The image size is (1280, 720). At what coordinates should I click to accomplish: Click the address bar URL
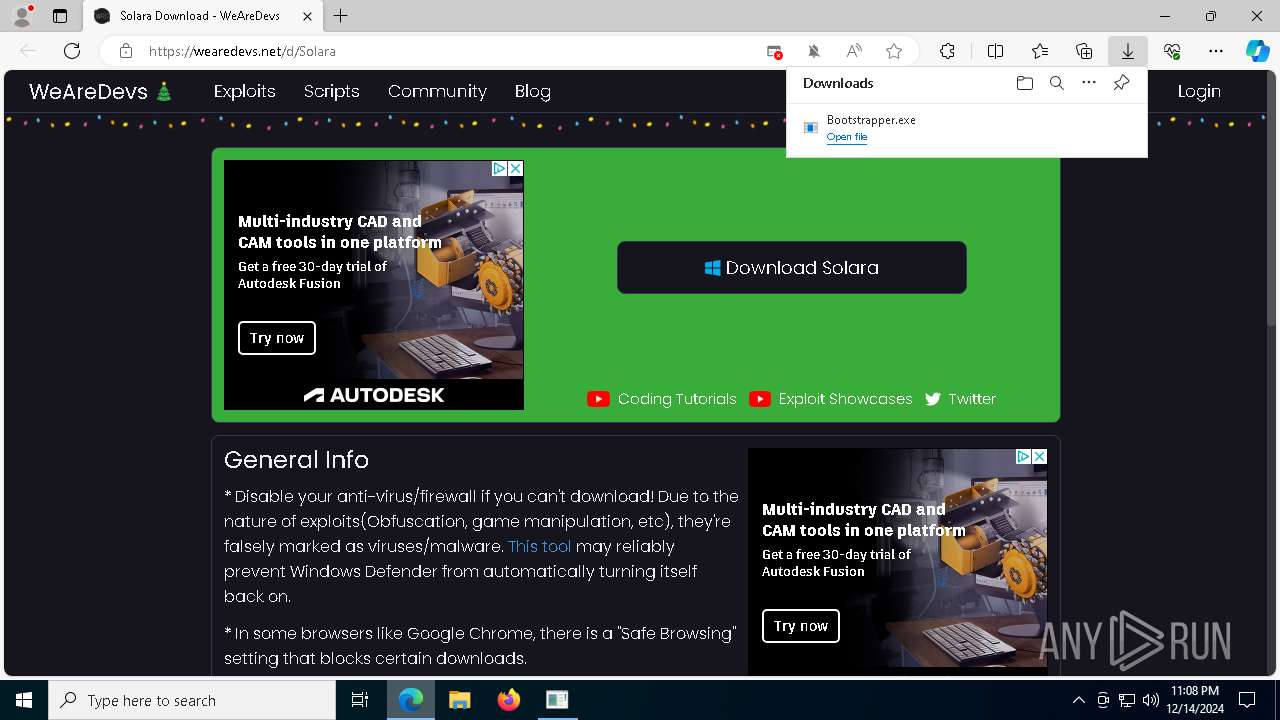point(242,51)
